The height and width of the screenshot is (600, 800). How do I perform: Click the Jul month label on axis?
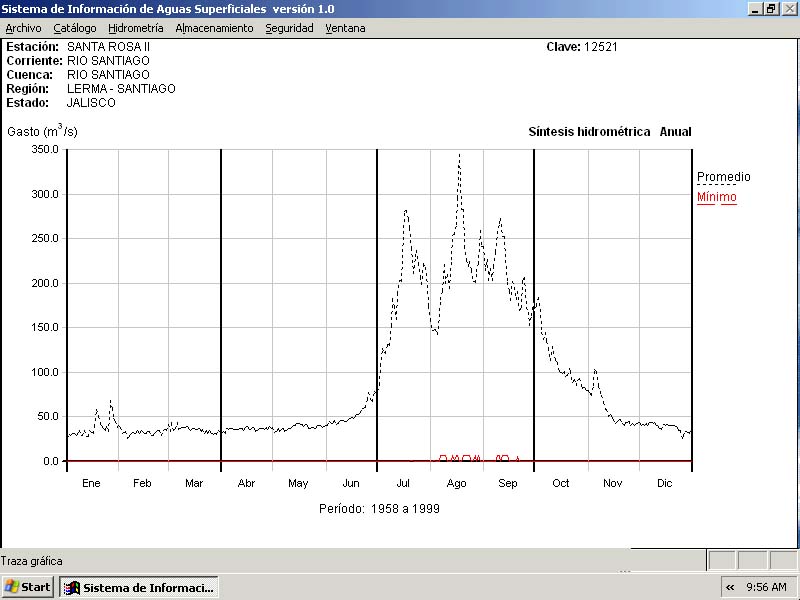tap(404, 483)
